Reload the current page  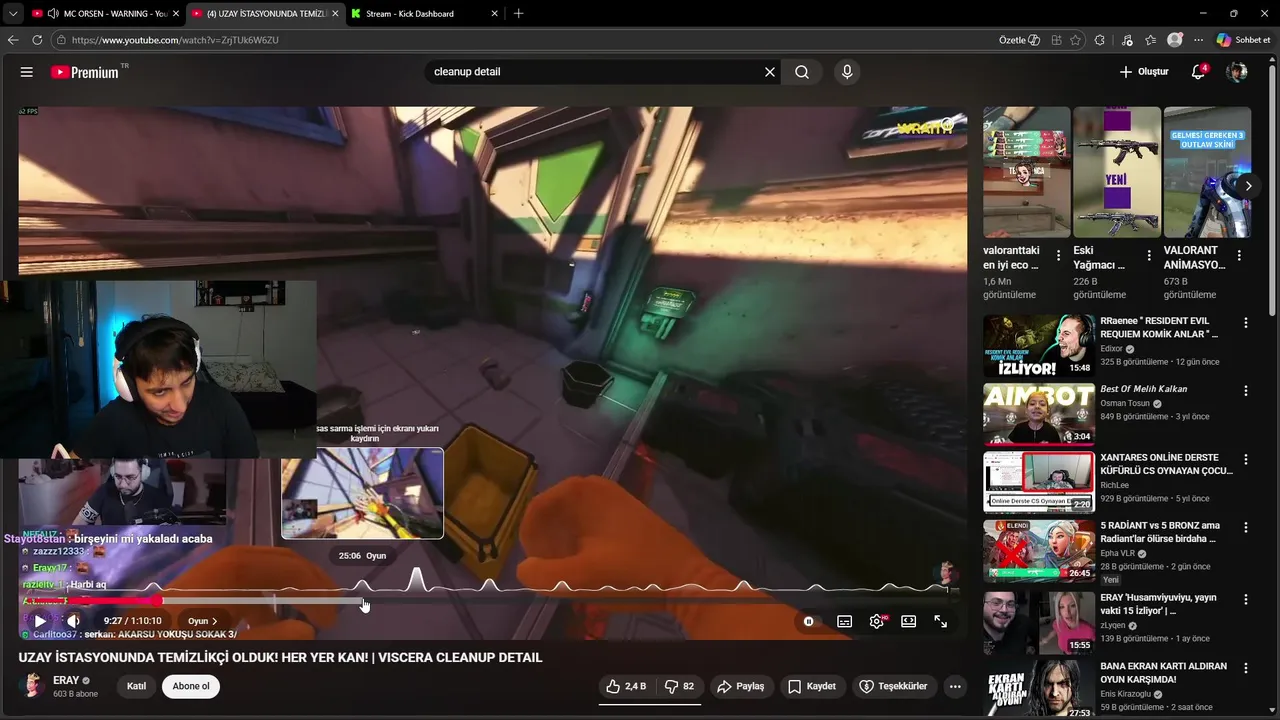pyautogui.click(x=37, y=40)
